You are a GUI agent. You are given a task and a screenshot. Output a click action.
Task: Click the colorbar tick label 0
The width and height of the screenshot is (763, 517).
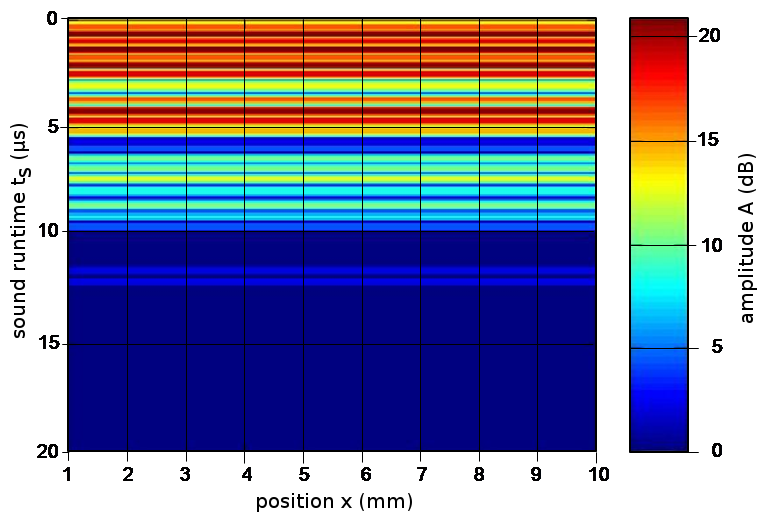click(715, 451)
